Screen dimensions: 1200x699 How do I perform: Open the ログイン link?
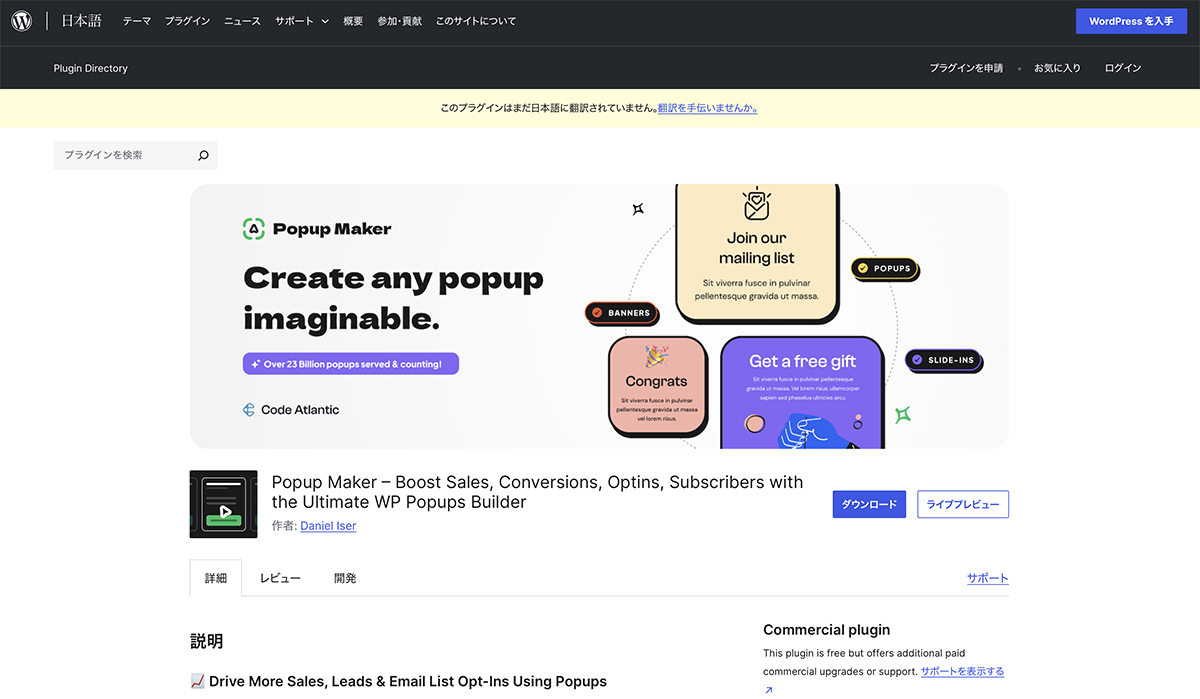pos(1122,68)
